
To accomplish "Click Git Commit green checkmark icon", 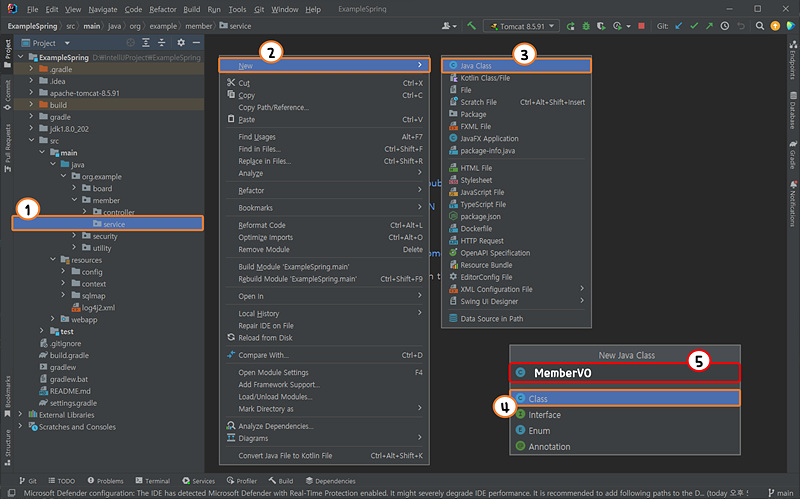I will point(694,26).
